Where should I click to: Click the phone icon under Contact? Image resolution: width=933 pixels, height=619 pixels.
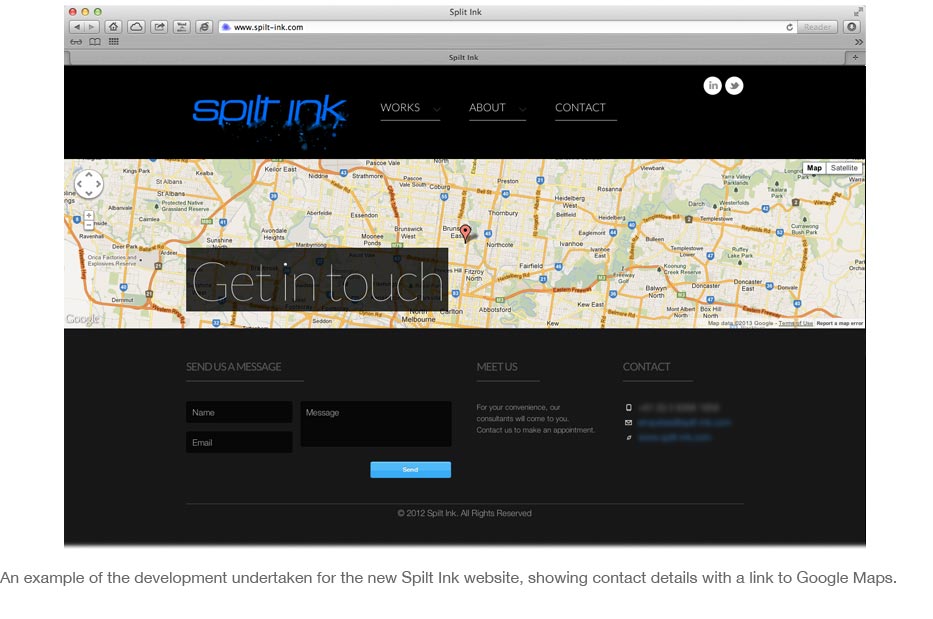click(x=628, y=408)
